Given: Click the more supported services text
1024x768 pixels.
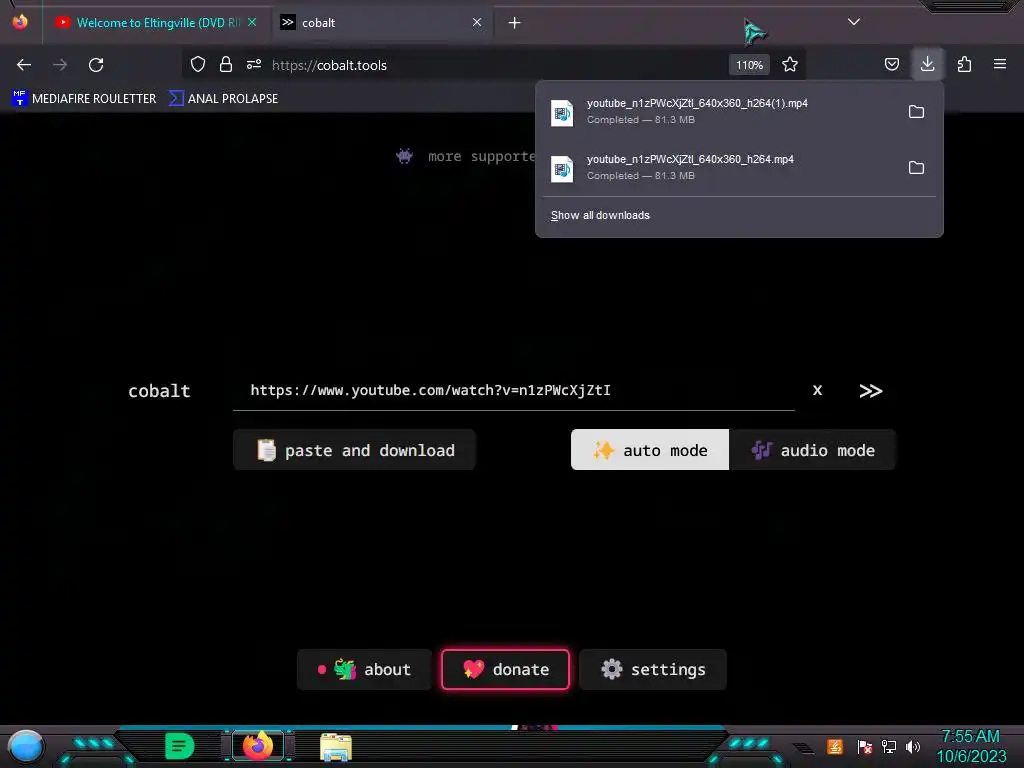Looking at the screenshot, I should [x=482, y=156].
